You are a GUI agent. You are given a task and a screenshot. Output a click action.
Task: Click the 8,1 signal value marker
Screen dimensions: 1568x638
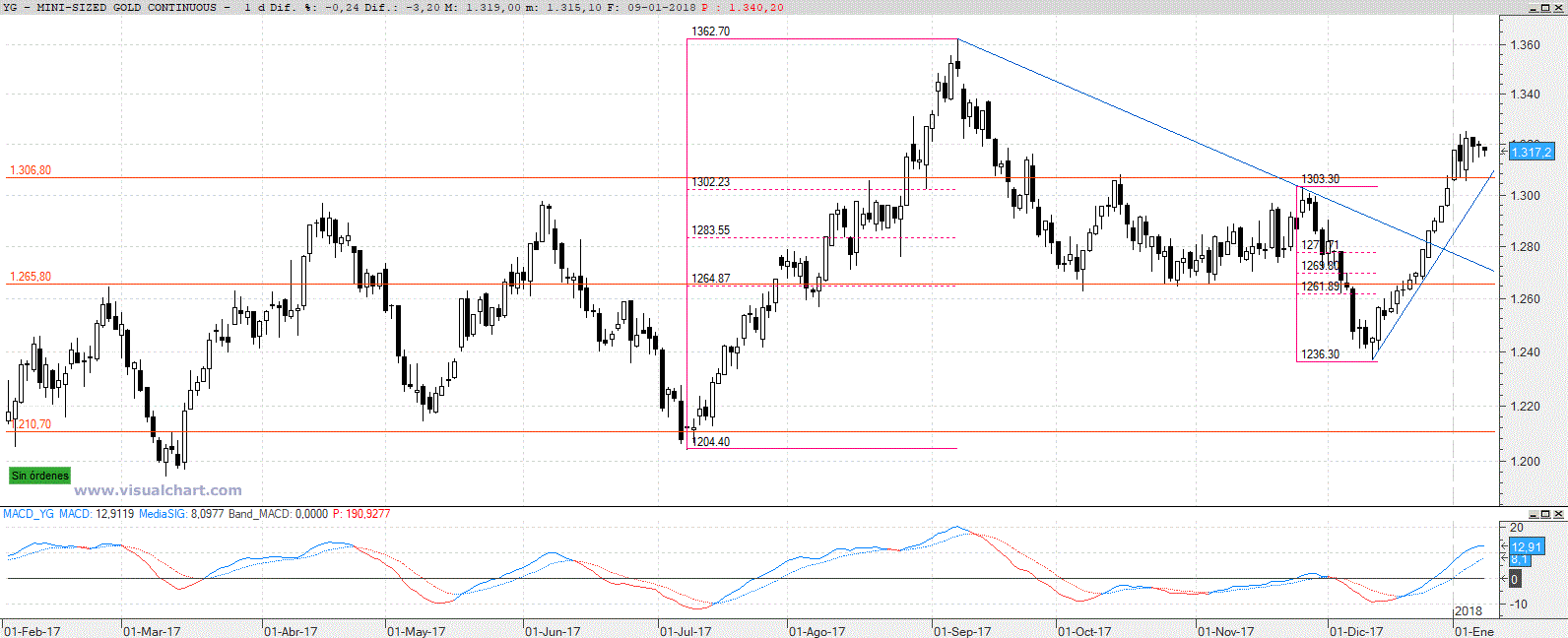pyautogui.click(x=1520, y=559)
